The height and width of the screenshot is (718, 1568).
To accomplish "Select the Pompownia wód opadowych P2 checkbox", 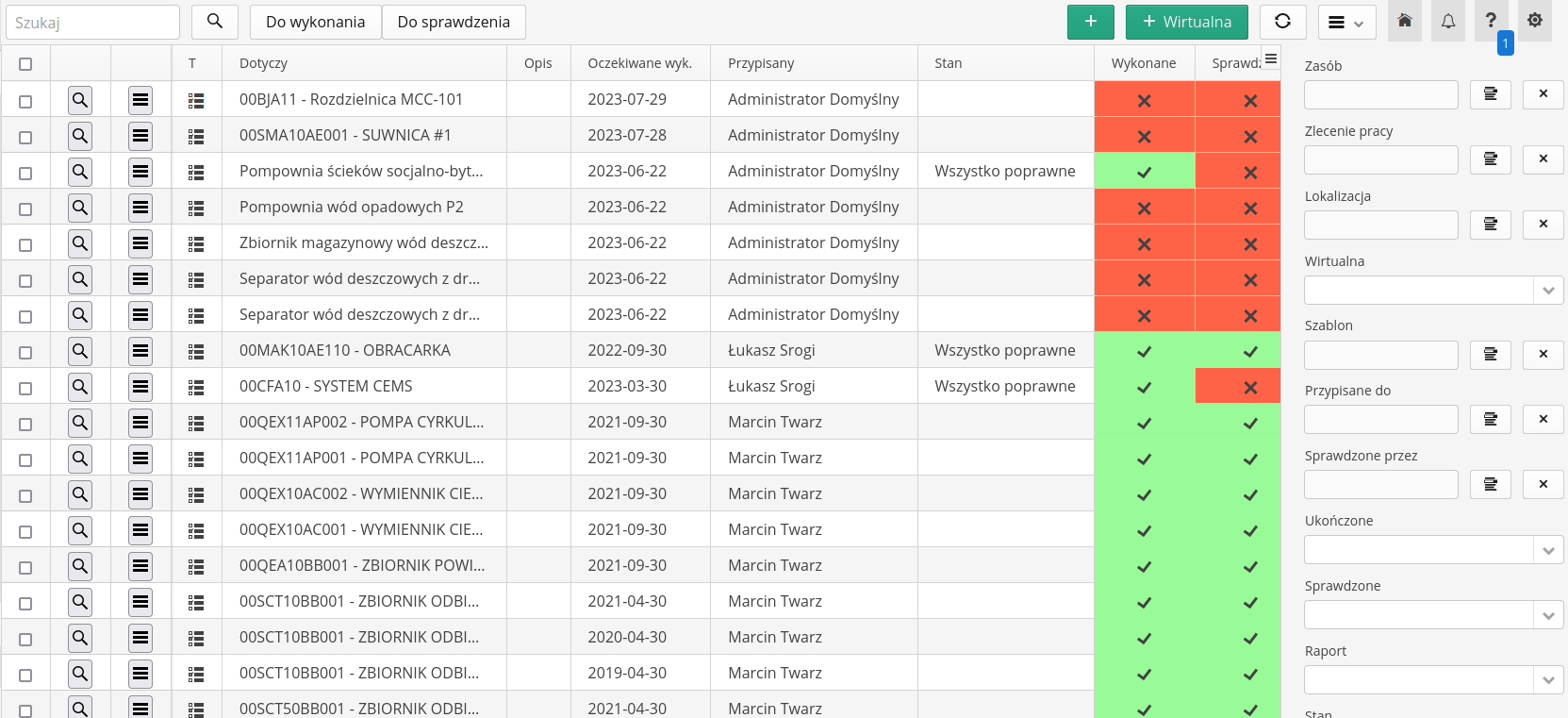I will pos(25,209).
